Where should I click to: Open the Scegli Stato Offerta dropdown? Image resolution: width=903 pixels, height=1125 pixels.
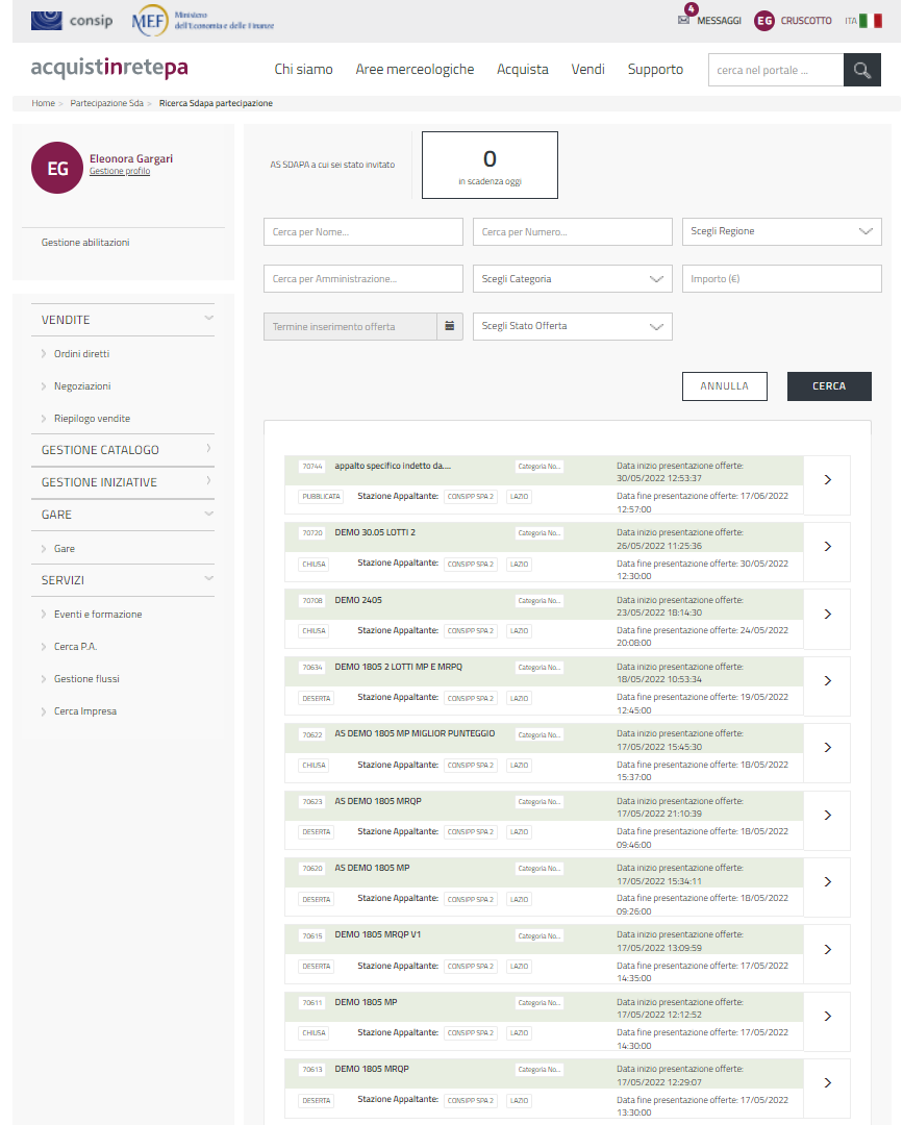572,326
